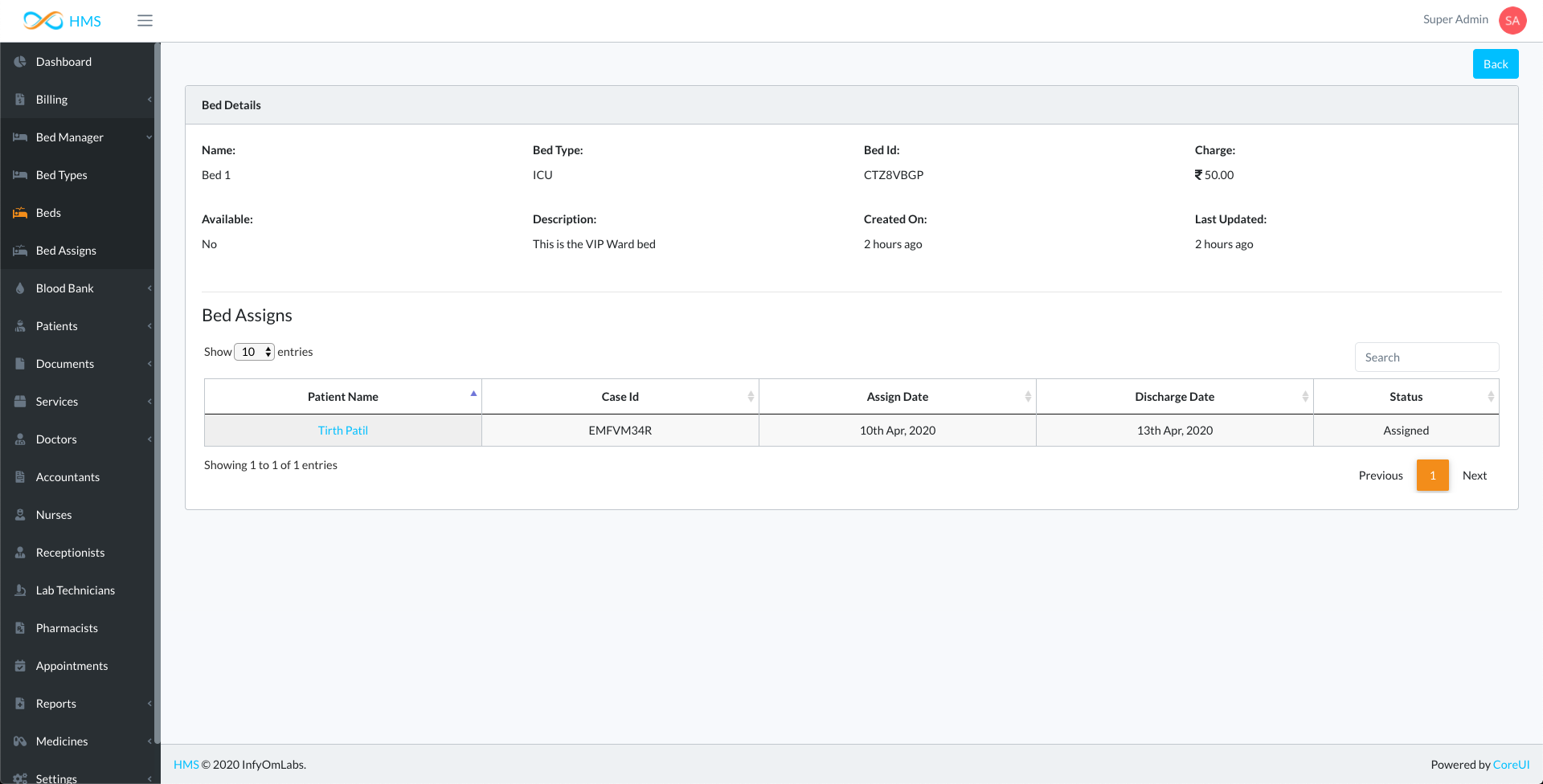Toggle sort on Discharge Date column
This screenshot has width=1543, height=784.
pyautogui.click(x=1174, y=397)
